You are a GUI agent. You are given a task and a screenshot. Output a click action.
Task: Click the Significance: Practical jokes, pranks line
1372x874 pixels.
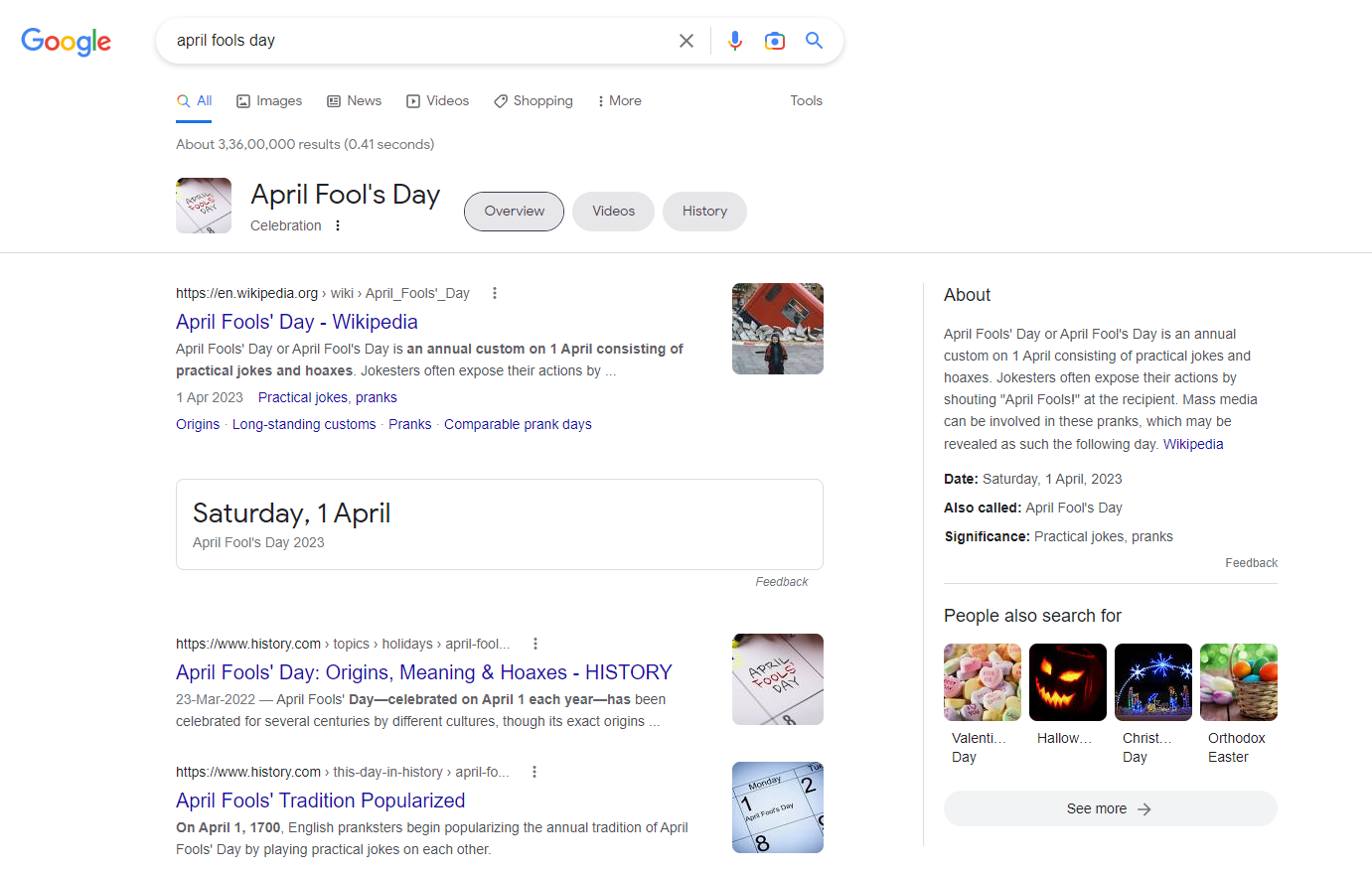(x=1058, y=536)
